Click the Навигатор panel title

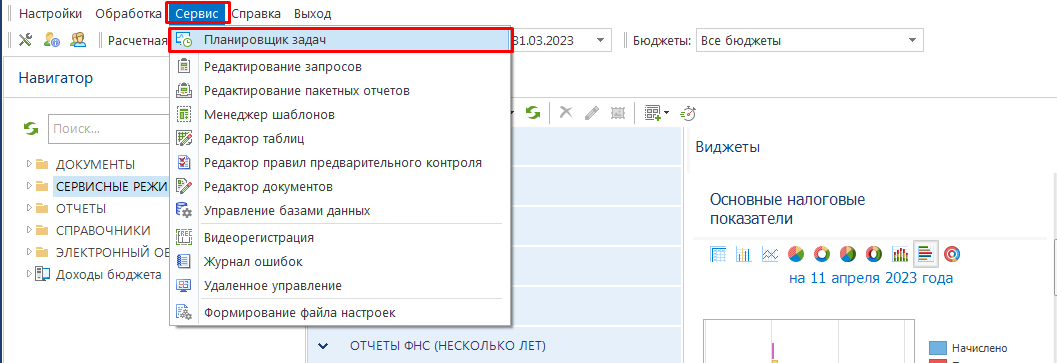pos(56,78)
